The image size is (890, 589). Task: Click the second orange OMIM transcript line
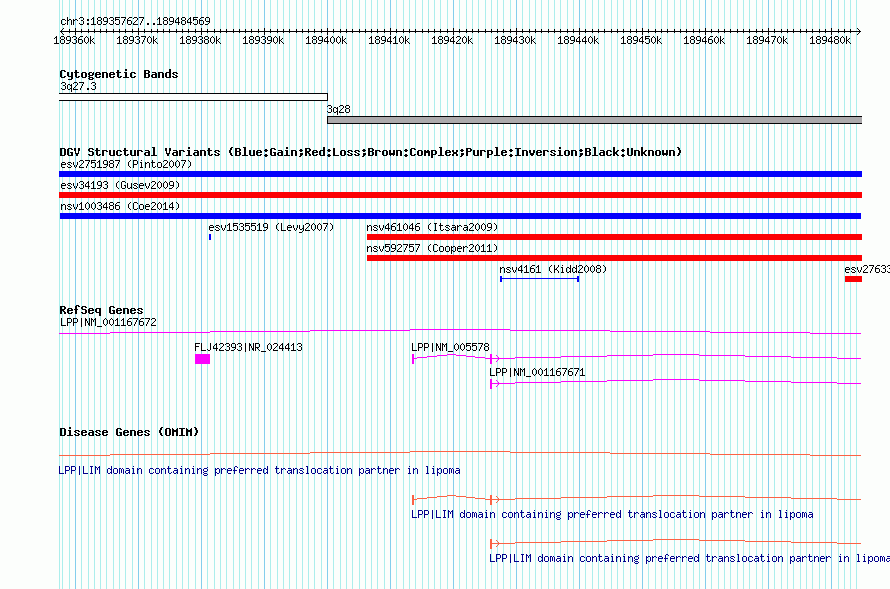coord(636,498)
